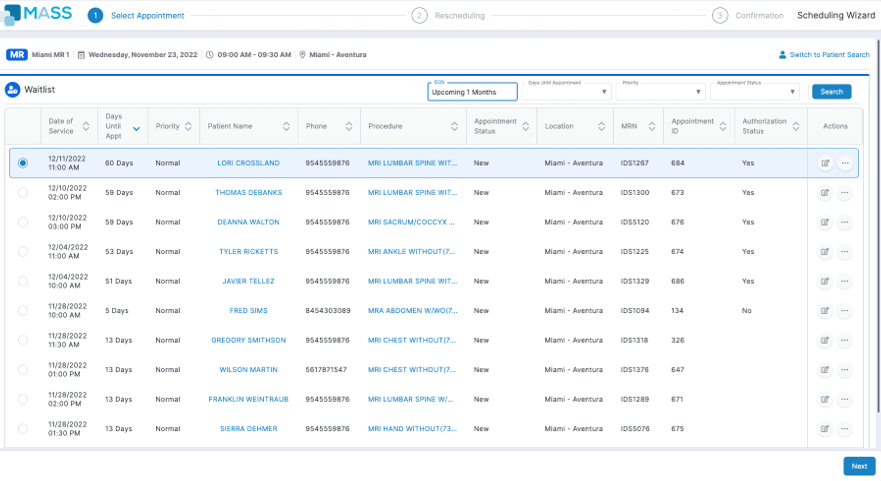Click the Search button
881x481 pixels.
pos(831,92)
